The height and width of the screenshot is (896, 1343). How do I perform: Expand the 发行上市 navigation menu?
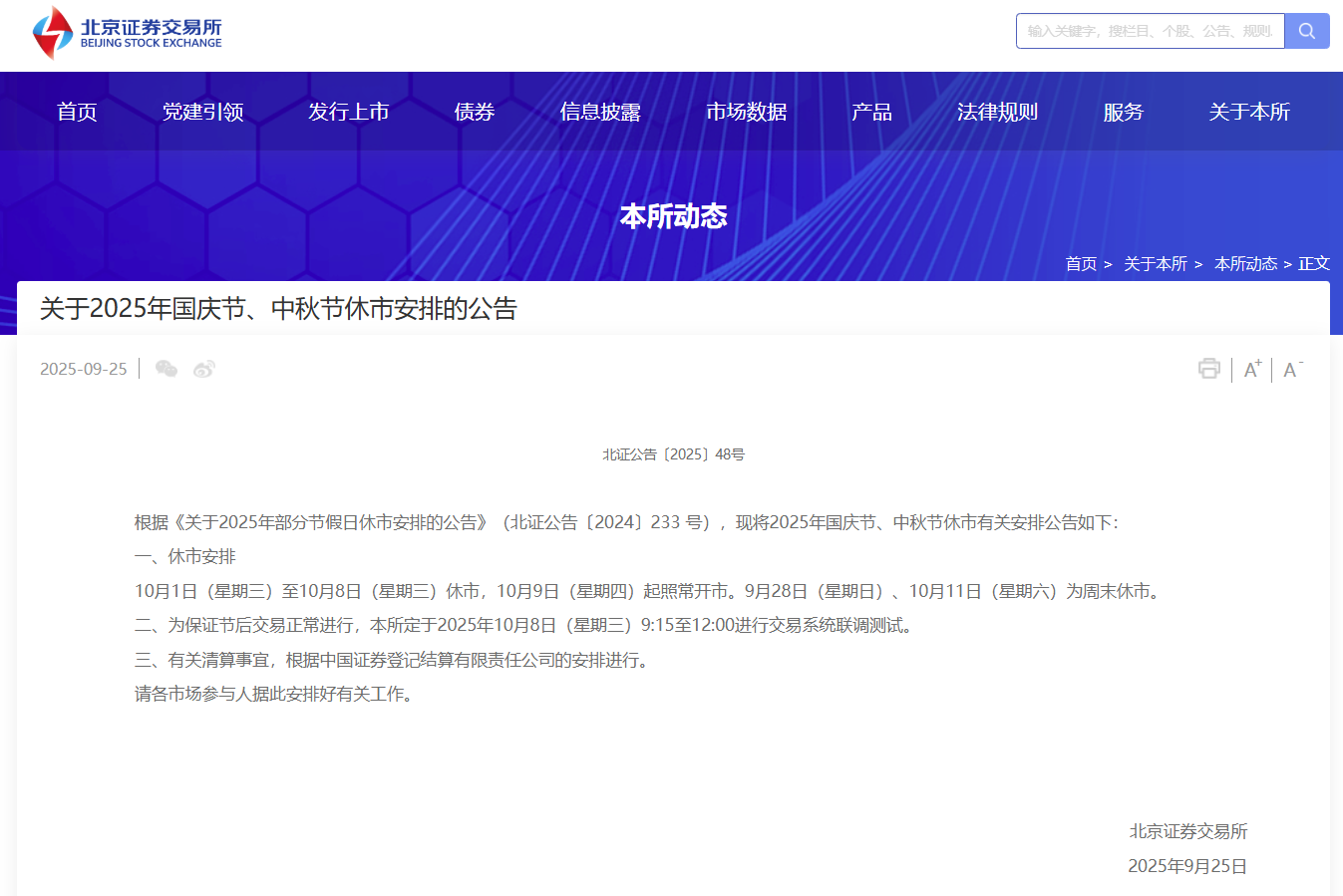348,112
